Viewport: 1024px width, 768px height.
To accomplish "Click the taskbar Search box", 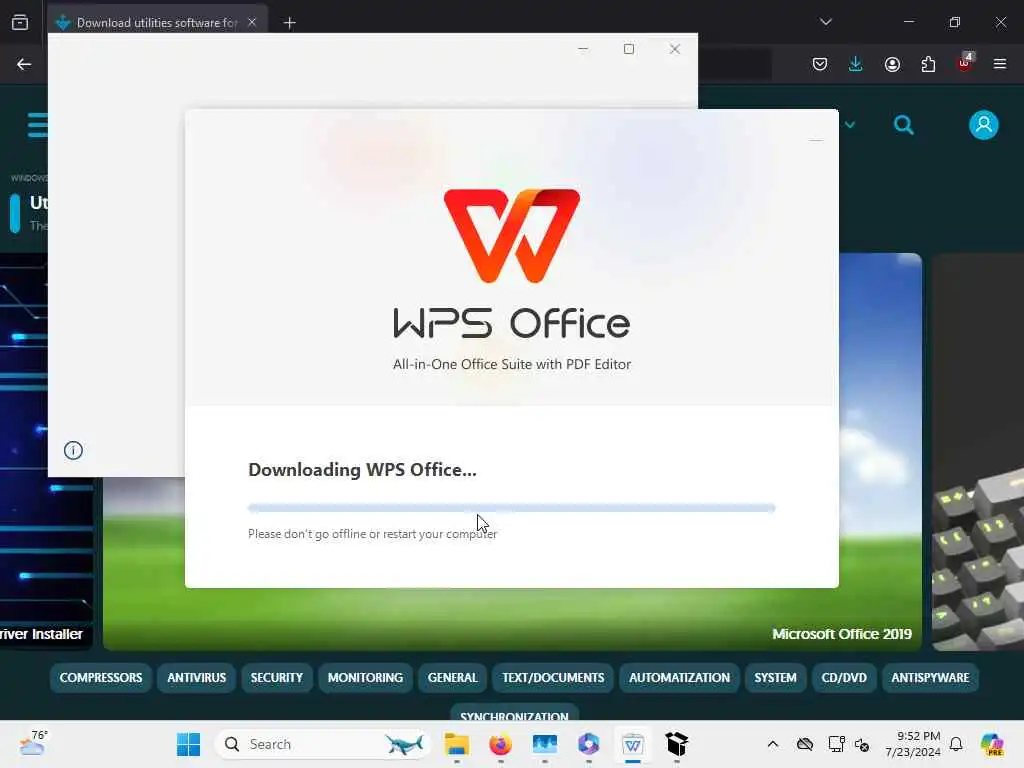I will (x=323, y=744).
